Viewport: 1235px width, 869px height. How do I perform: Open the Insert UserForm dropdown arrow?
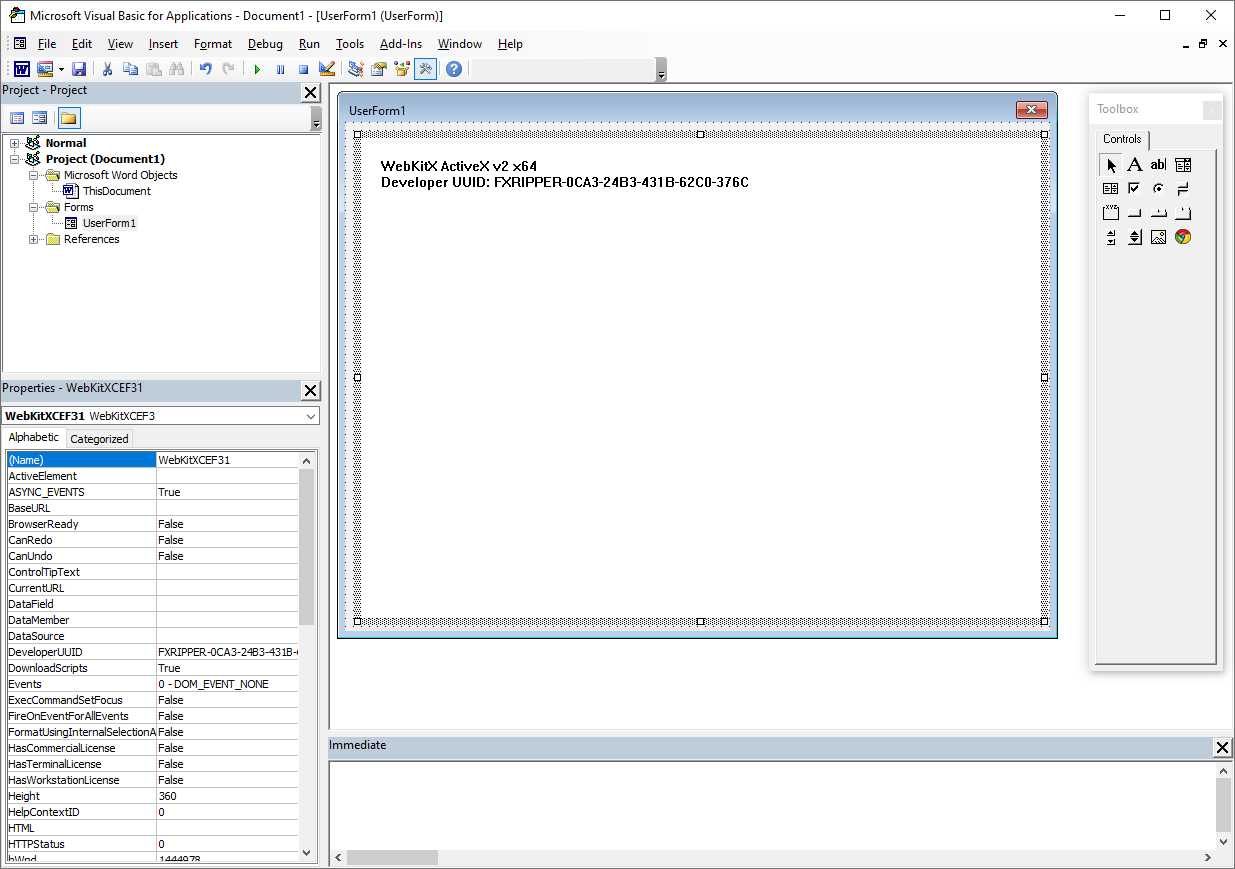coord(61,69)
